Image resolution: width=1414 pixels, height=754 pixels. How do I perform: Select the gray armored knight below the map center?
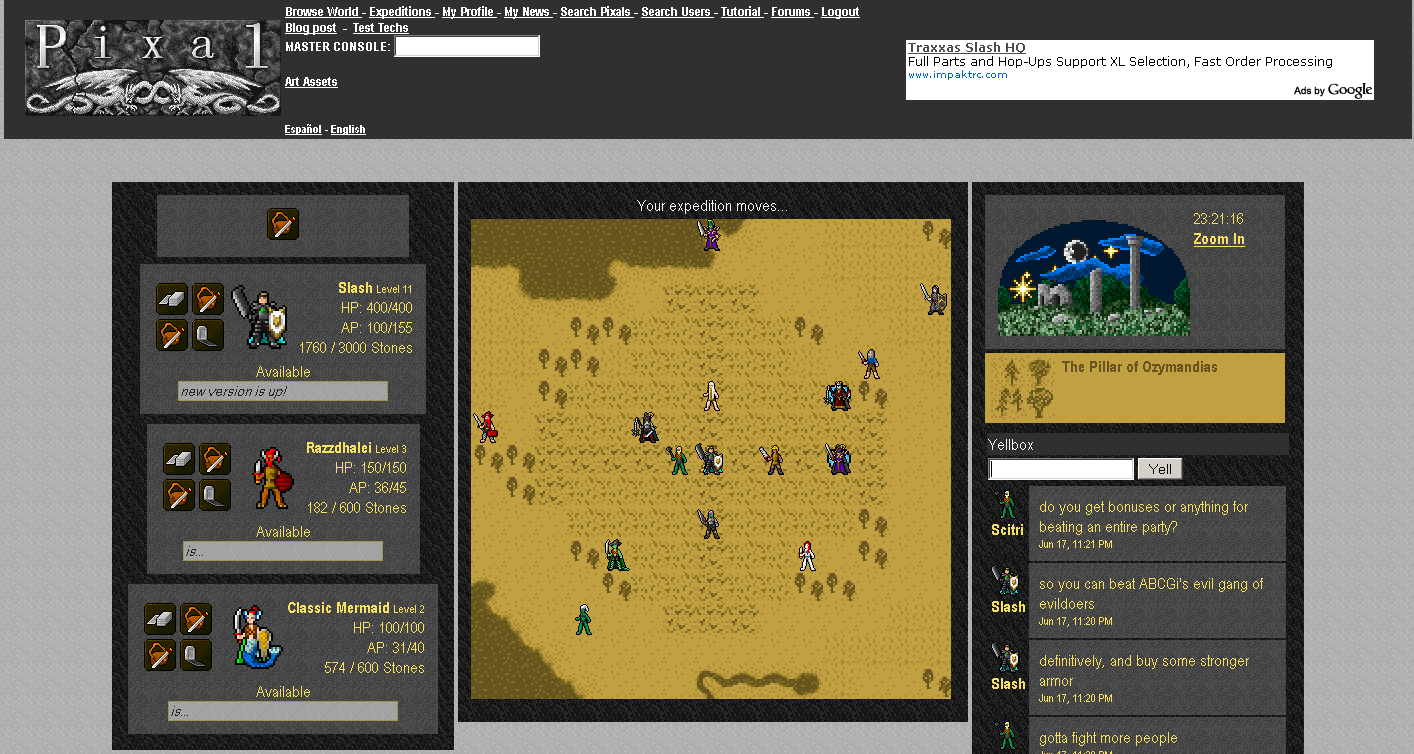point(710,523)
